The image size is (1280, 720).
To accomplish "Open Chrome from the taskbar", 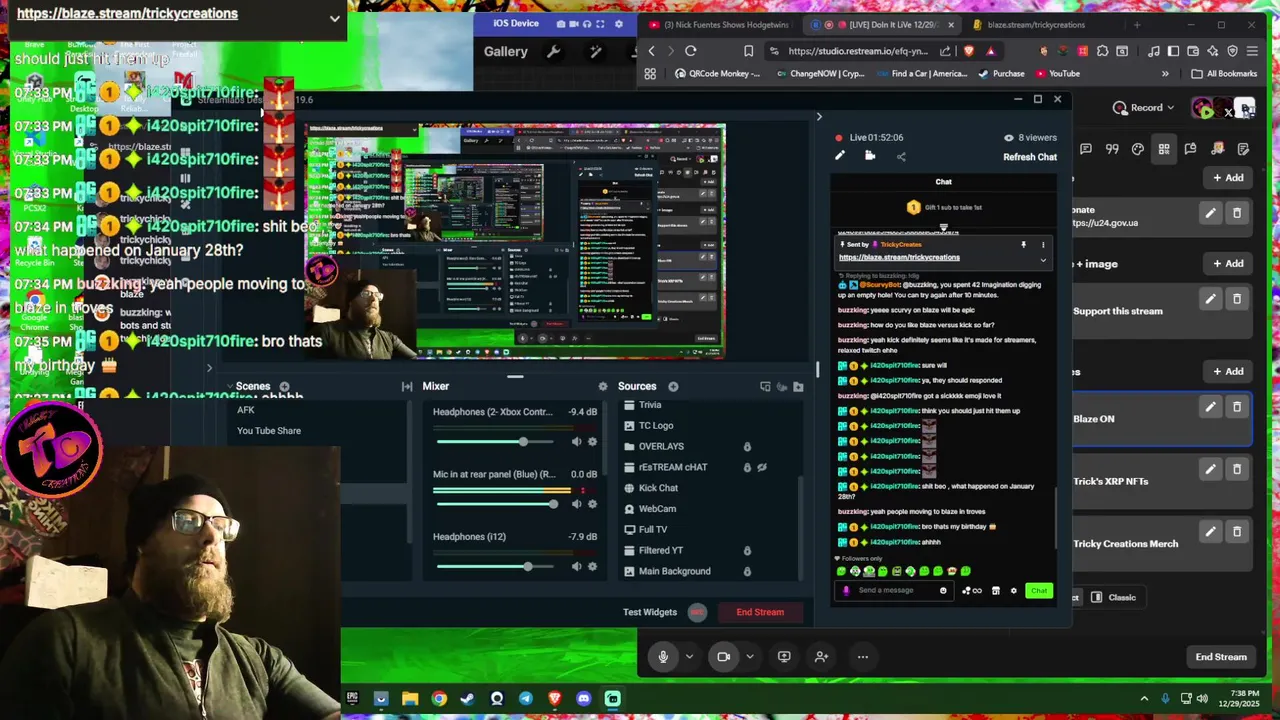I will [x=439, y=699].
